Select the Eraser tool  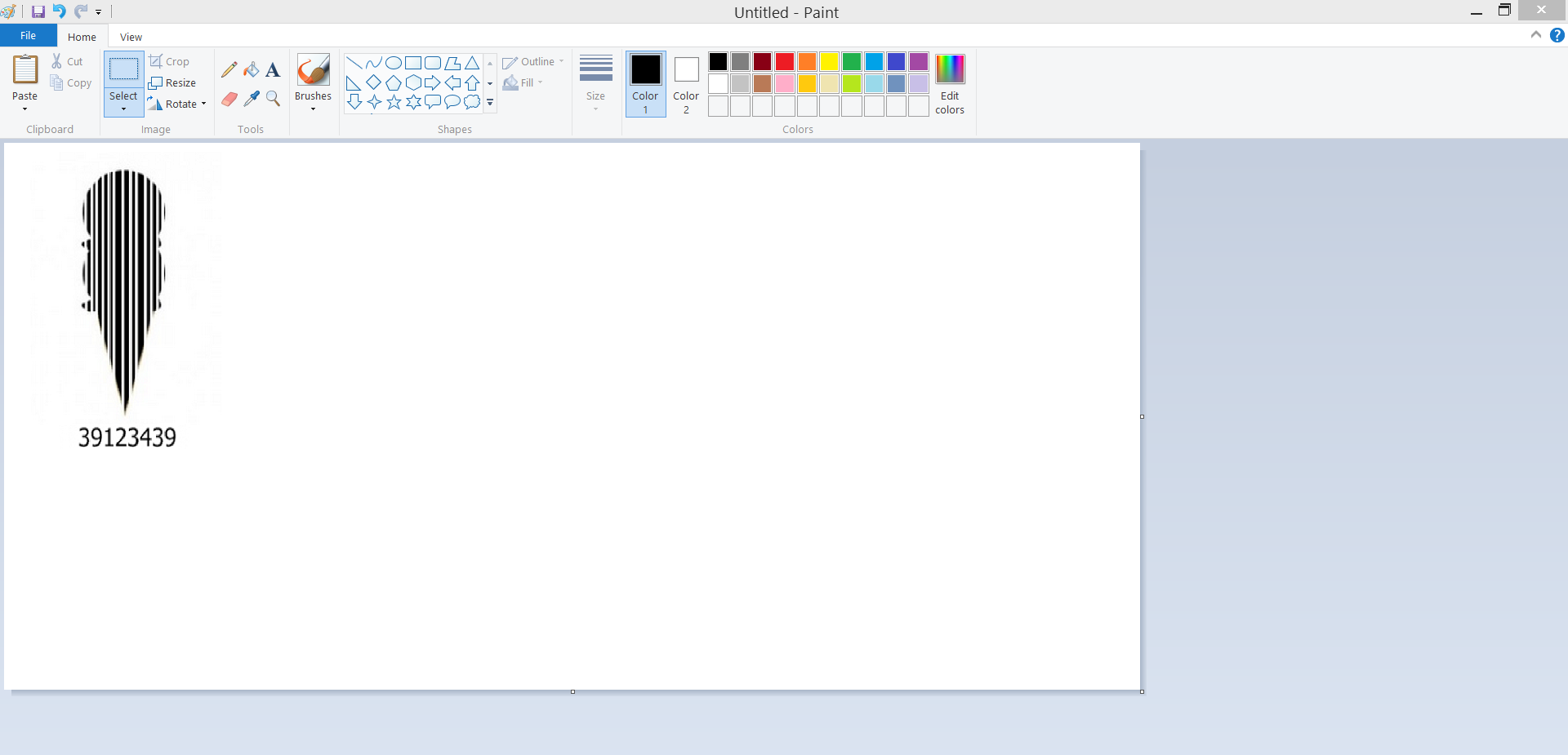(229, 99)
